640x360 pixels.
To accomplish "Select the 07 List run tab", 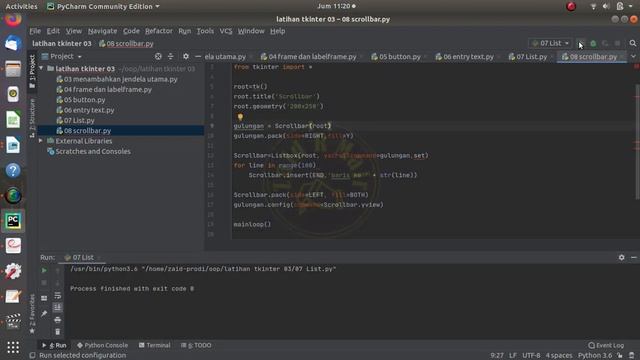I will 82,258.
